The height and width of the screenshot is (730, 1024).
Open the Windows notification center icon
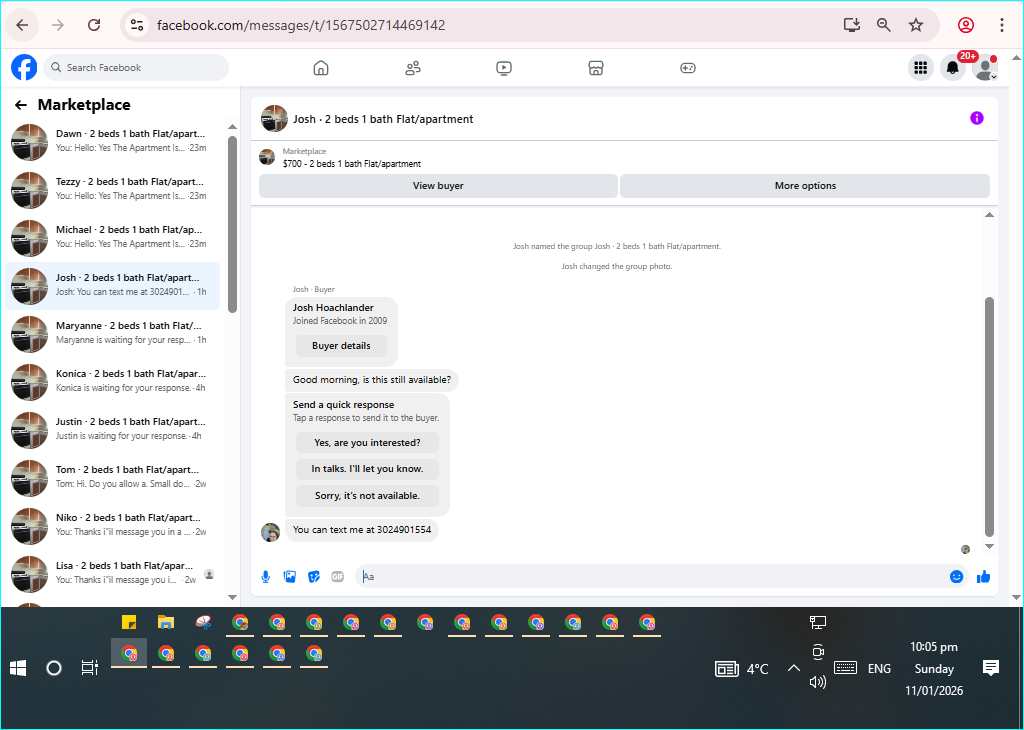(x=991, y=668)
